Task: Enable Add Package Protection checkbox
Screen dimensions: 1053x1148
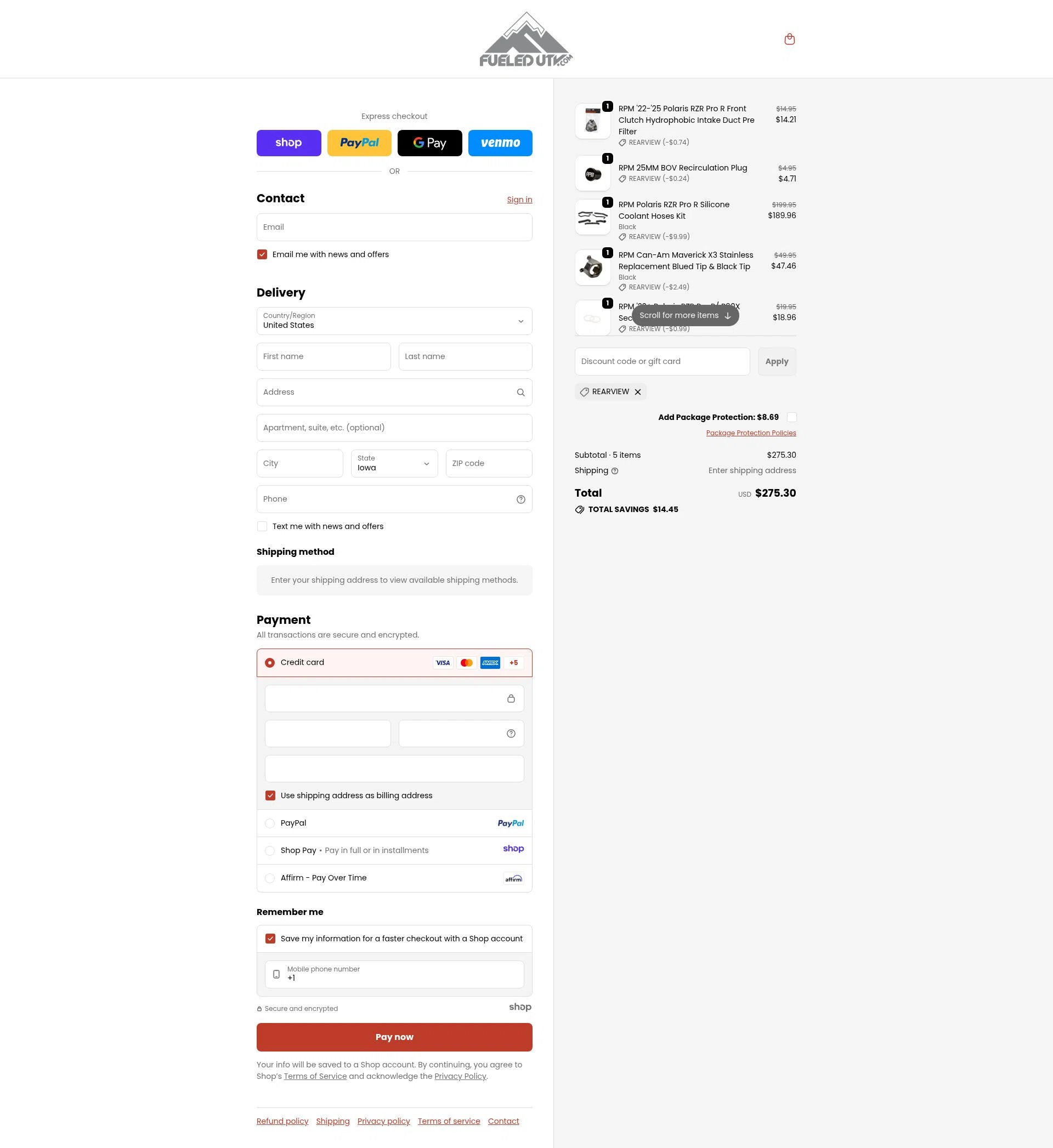Action: (791, 417)
